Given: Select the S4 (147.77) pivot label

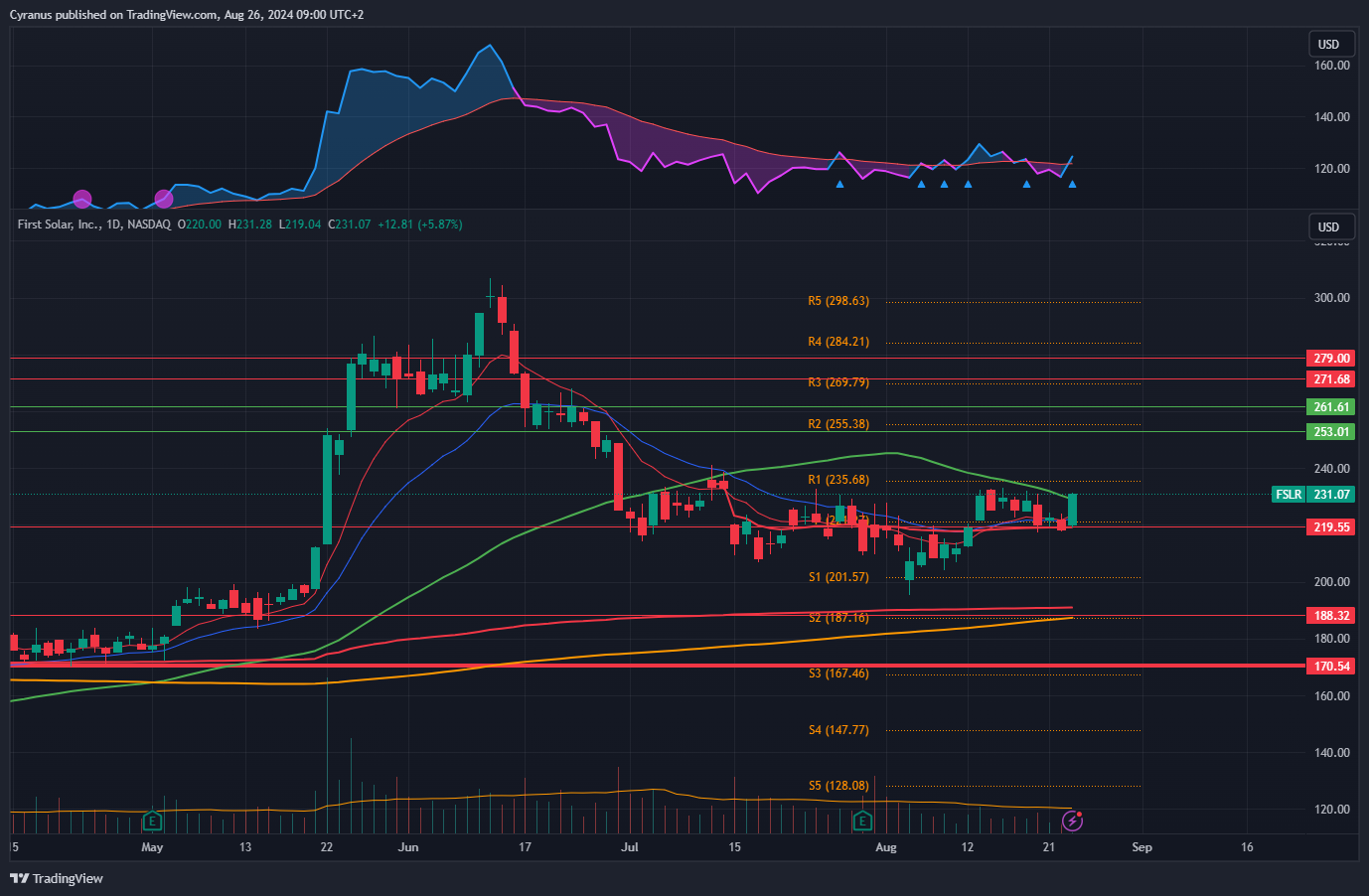Looking at the screenshot, I should pyautogui.click(x=838, y=729).
